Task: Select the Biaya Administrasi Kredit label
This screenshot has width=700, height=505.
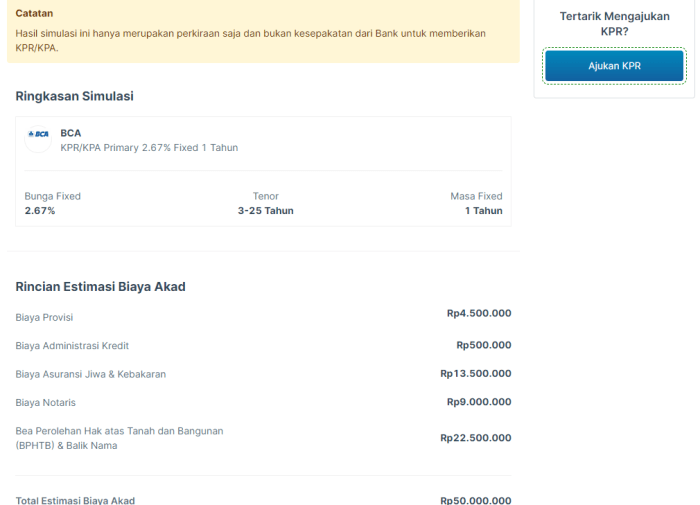Action: [x=72, y=346]
